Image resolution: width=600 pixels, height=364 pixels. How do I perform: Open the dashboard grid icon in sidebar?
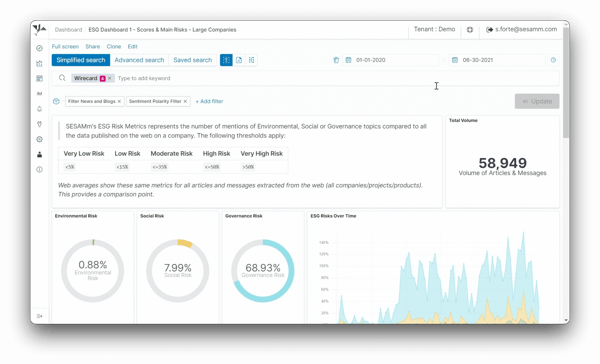39,78
